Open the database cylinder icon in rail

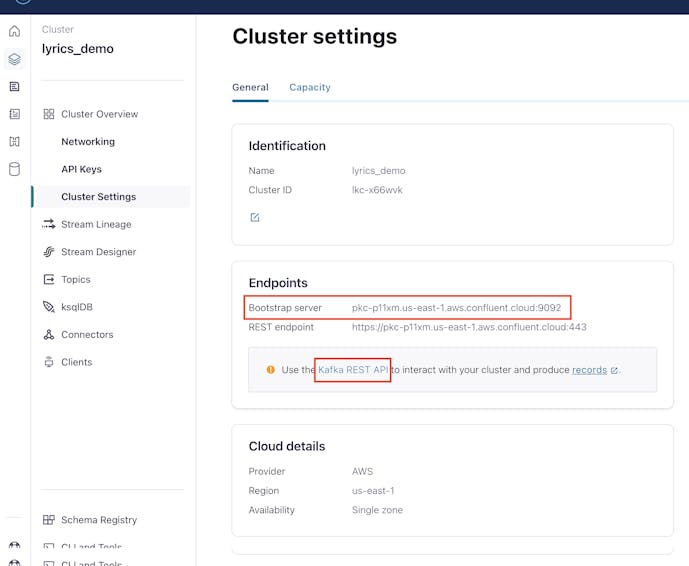point(15,169)
